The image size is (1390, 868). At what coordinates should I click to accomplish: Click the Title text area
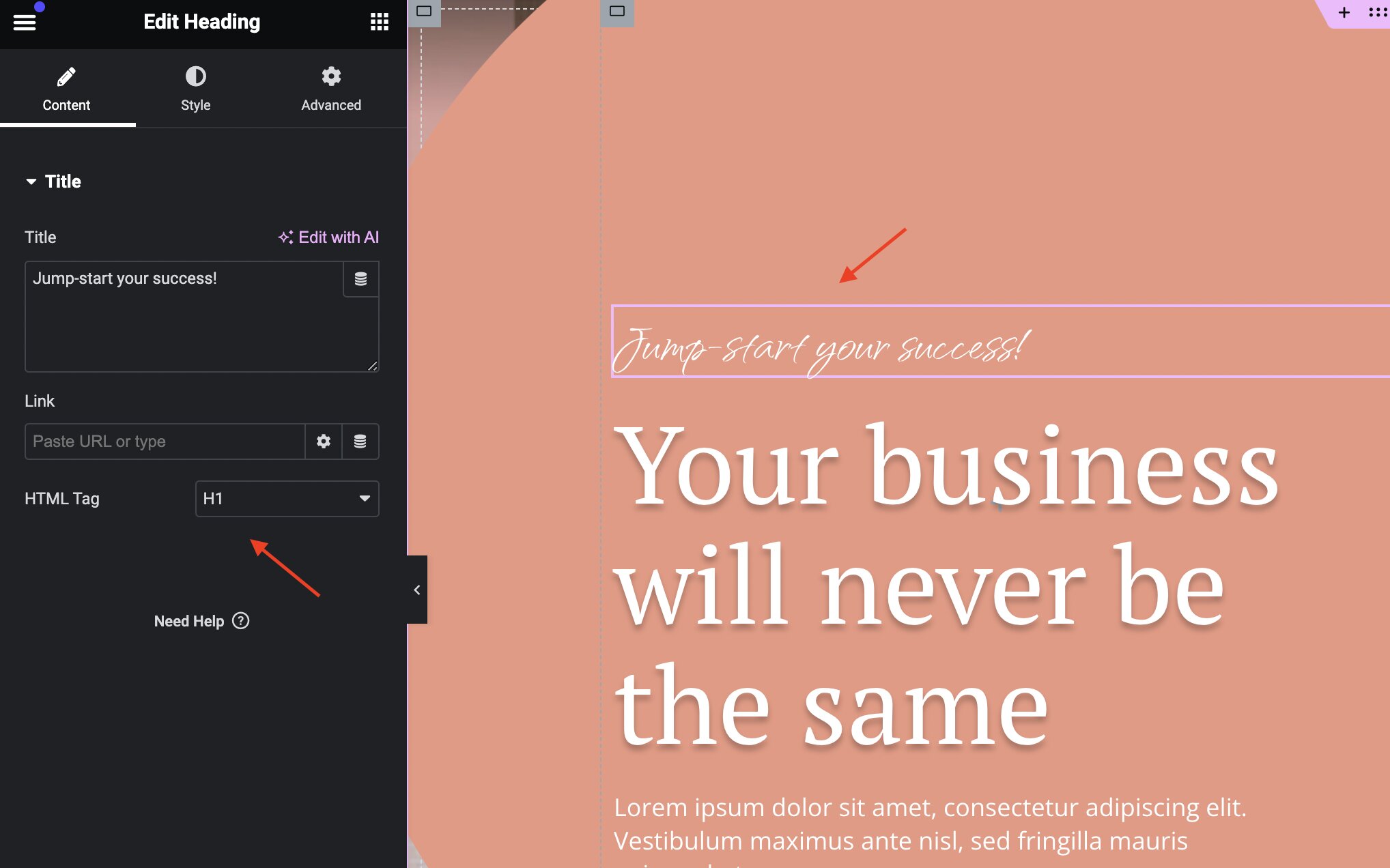click(x=184, y=317)
